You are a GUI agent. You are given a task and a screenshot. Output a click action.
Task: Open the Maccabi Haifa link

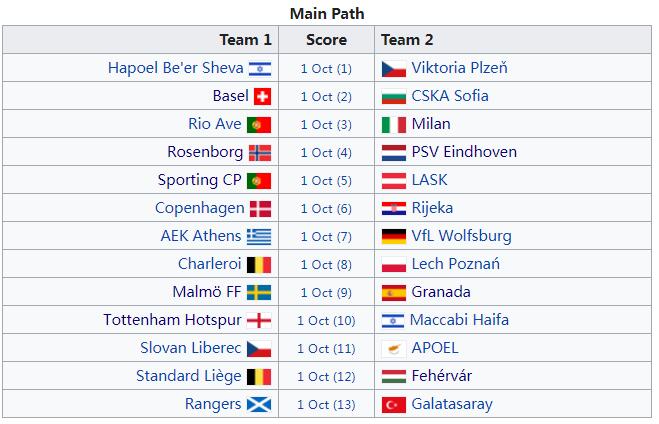(459, 320)
